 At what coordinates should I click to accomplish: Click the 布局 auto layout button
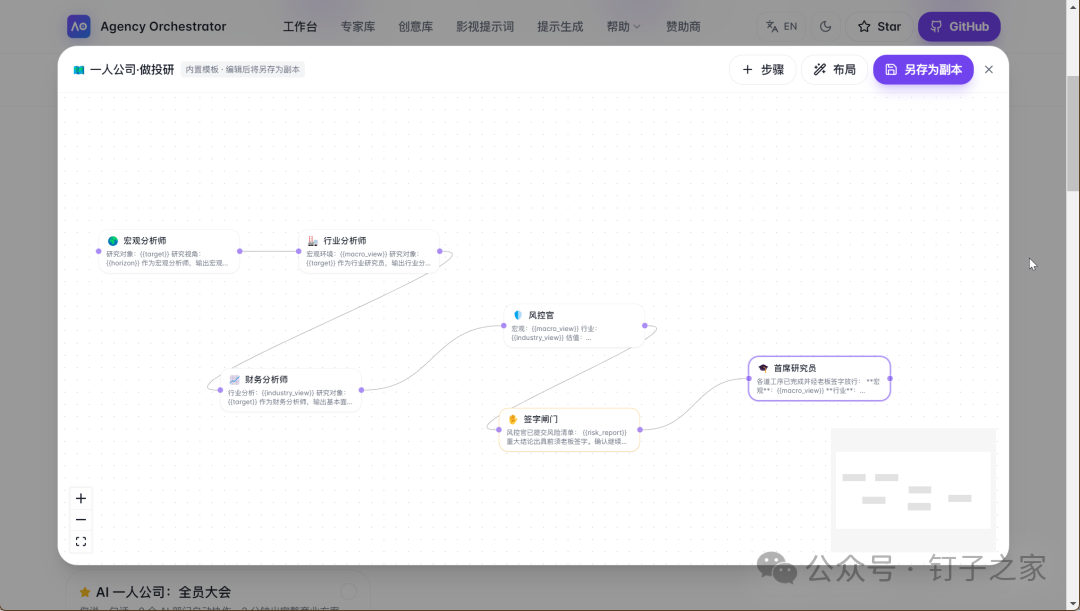click(834, 70)
